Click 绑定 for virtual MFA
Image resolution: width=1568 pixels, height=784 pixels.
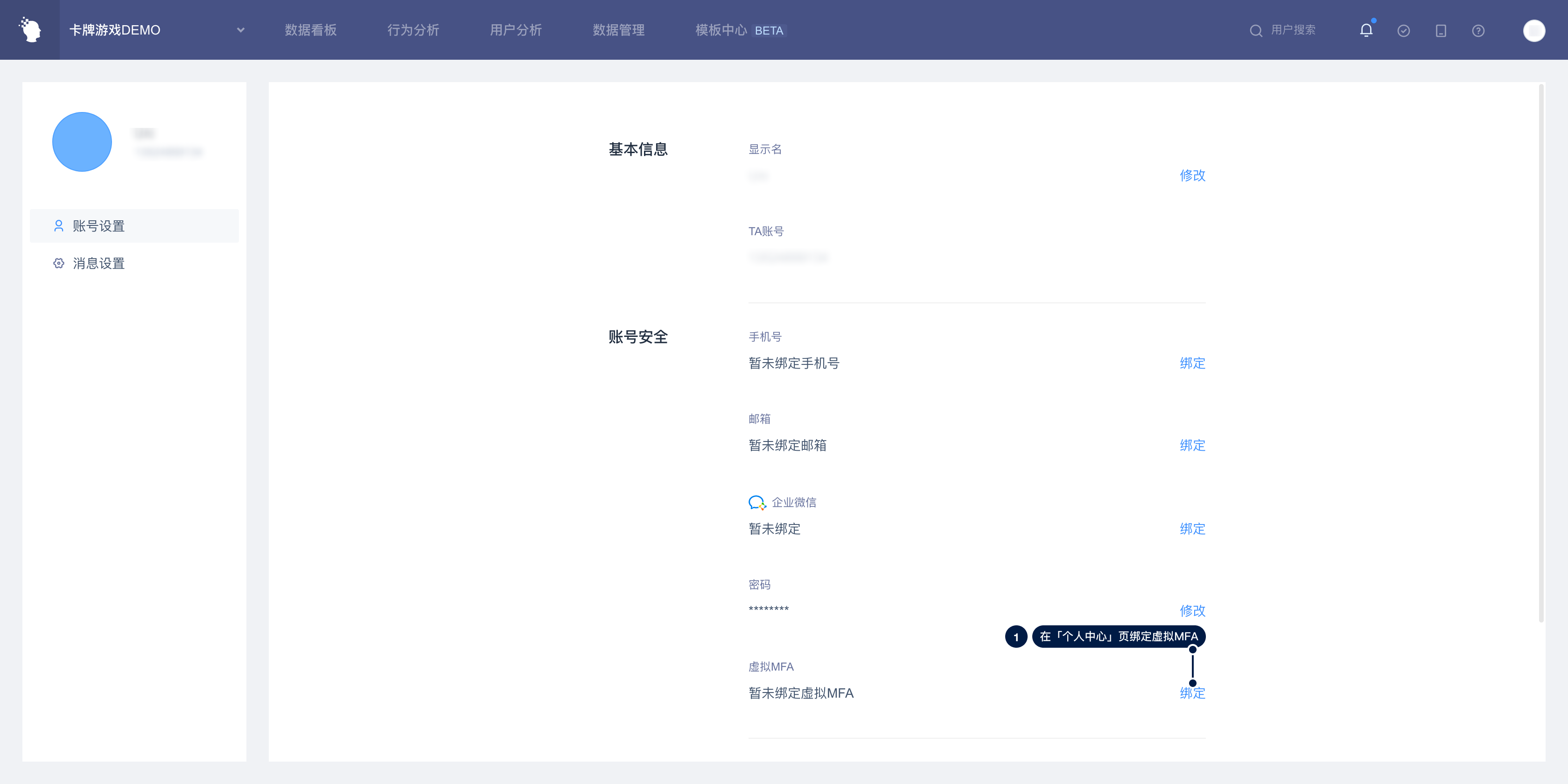point(1192,693)
